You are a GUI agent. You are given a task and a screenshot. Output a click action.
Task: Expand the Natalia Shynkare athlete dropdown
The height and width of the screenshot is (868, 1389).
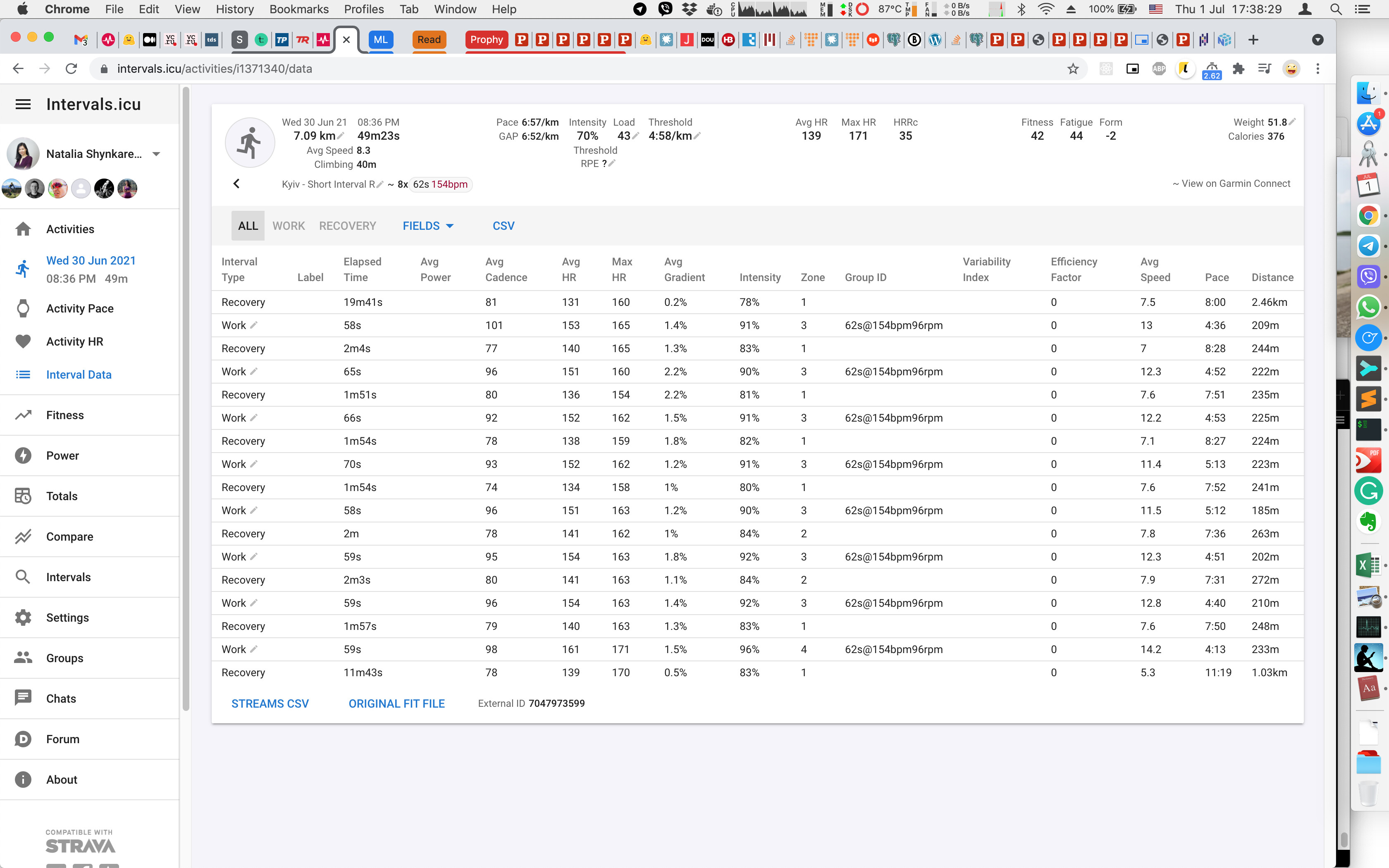(156, 154)
